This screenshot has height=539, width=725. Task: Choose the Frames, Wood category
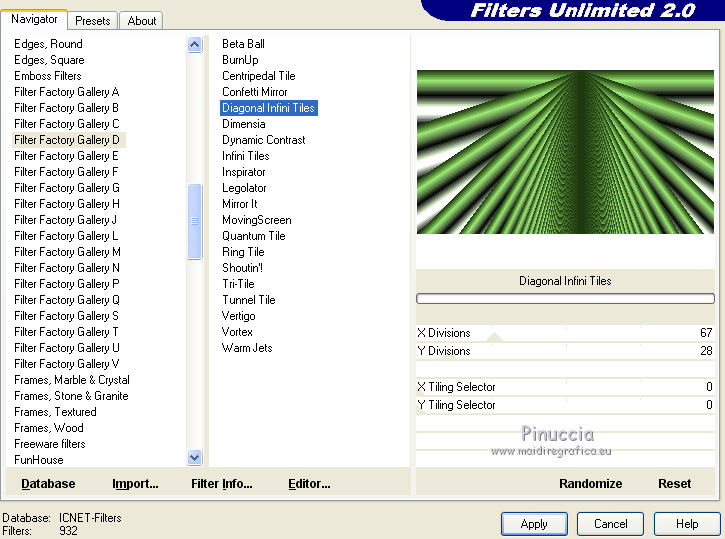pos(49,428)
